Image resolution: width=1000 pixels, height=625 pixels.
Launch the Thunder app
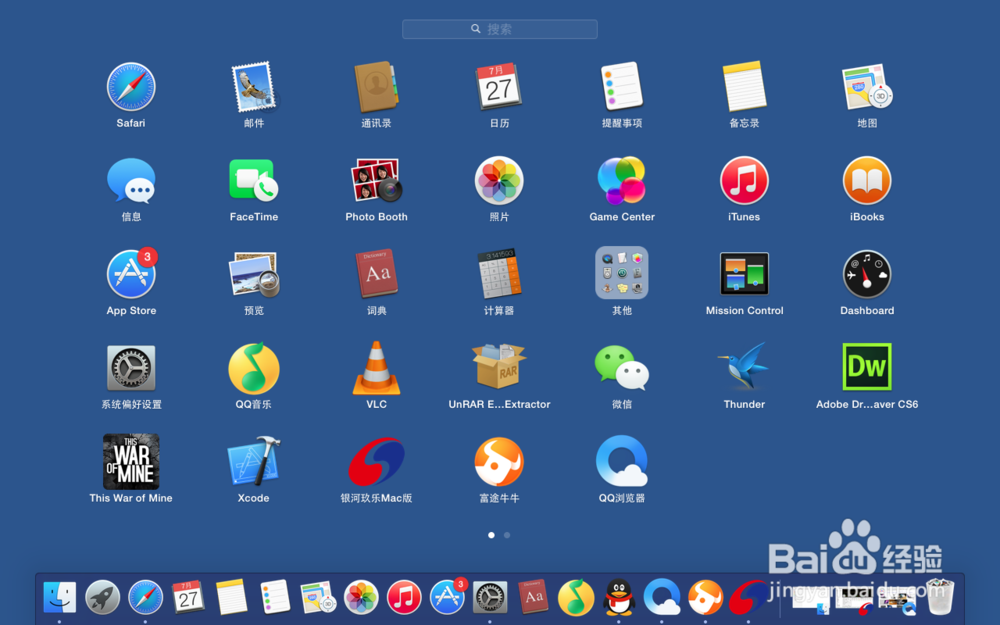(x=744, y=366)
